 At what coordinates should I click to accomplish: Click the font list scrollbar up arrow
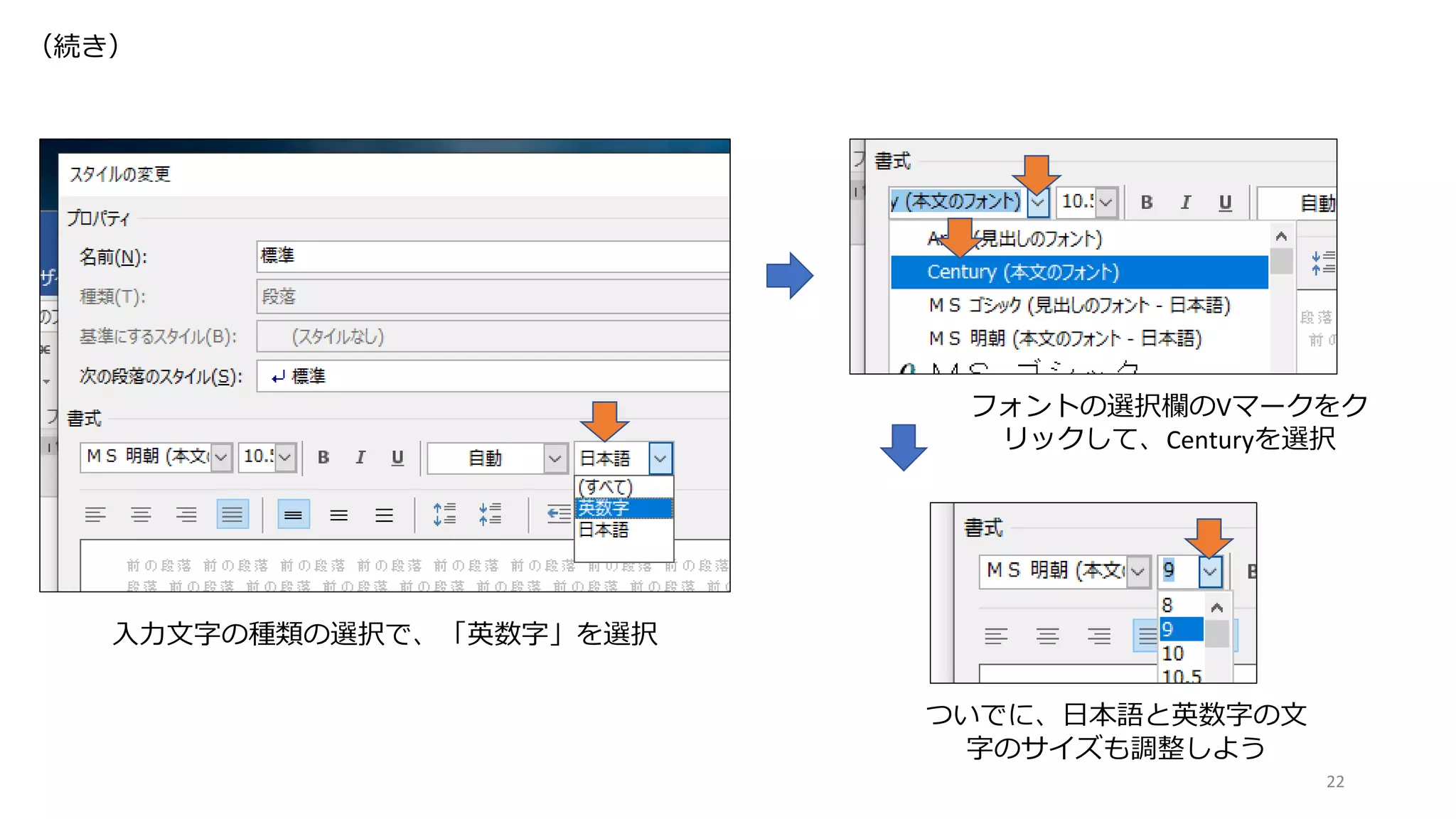click(1281, 237)
